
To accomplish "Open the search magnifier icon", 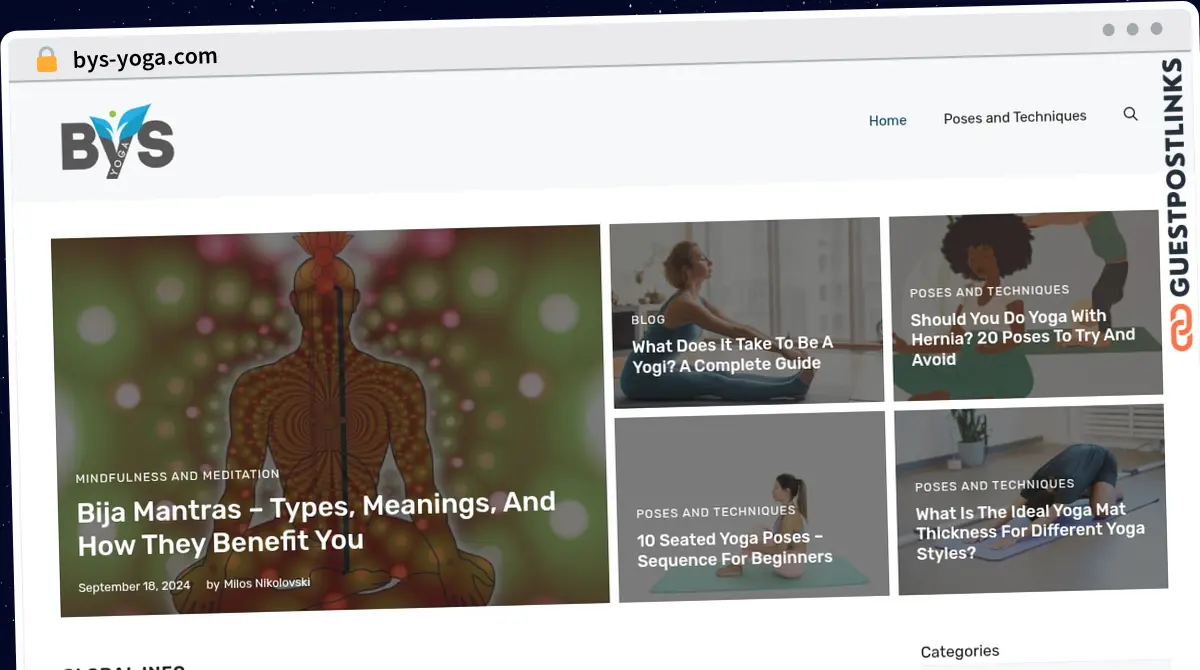I will click(1130, 114).
